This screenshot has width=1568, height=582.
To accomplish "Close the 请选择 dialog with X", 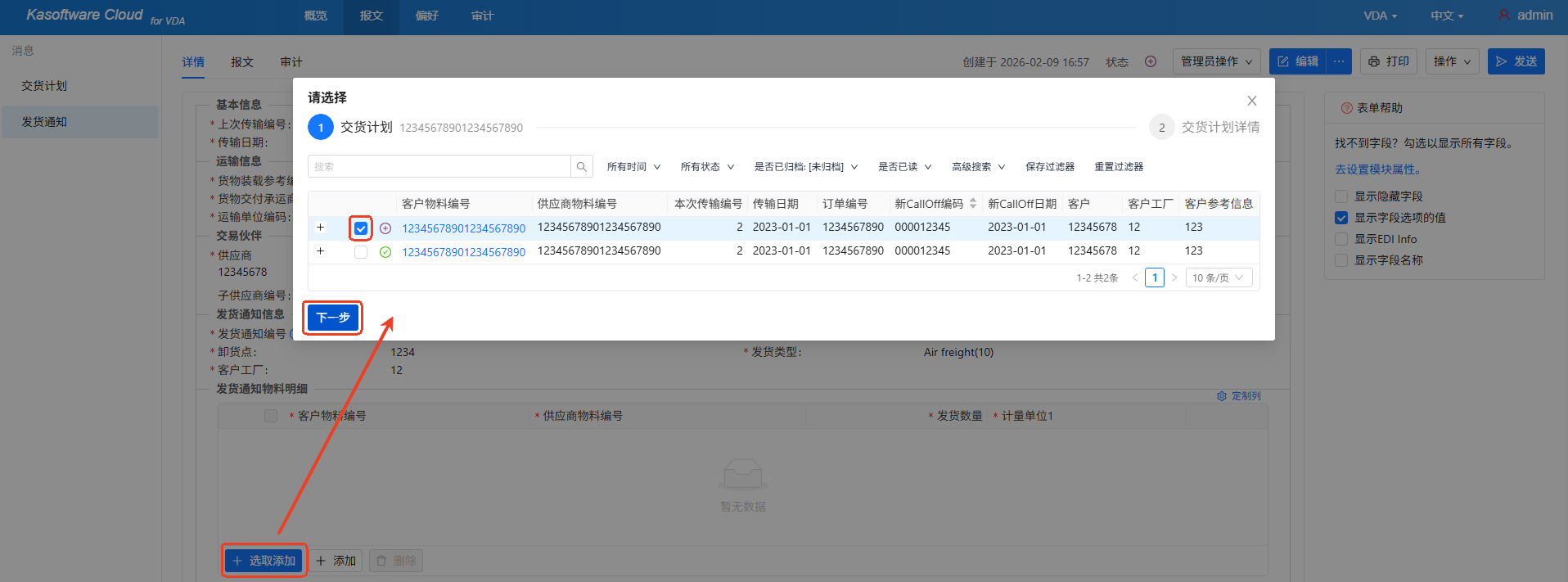I will [x=1251, y=101].
